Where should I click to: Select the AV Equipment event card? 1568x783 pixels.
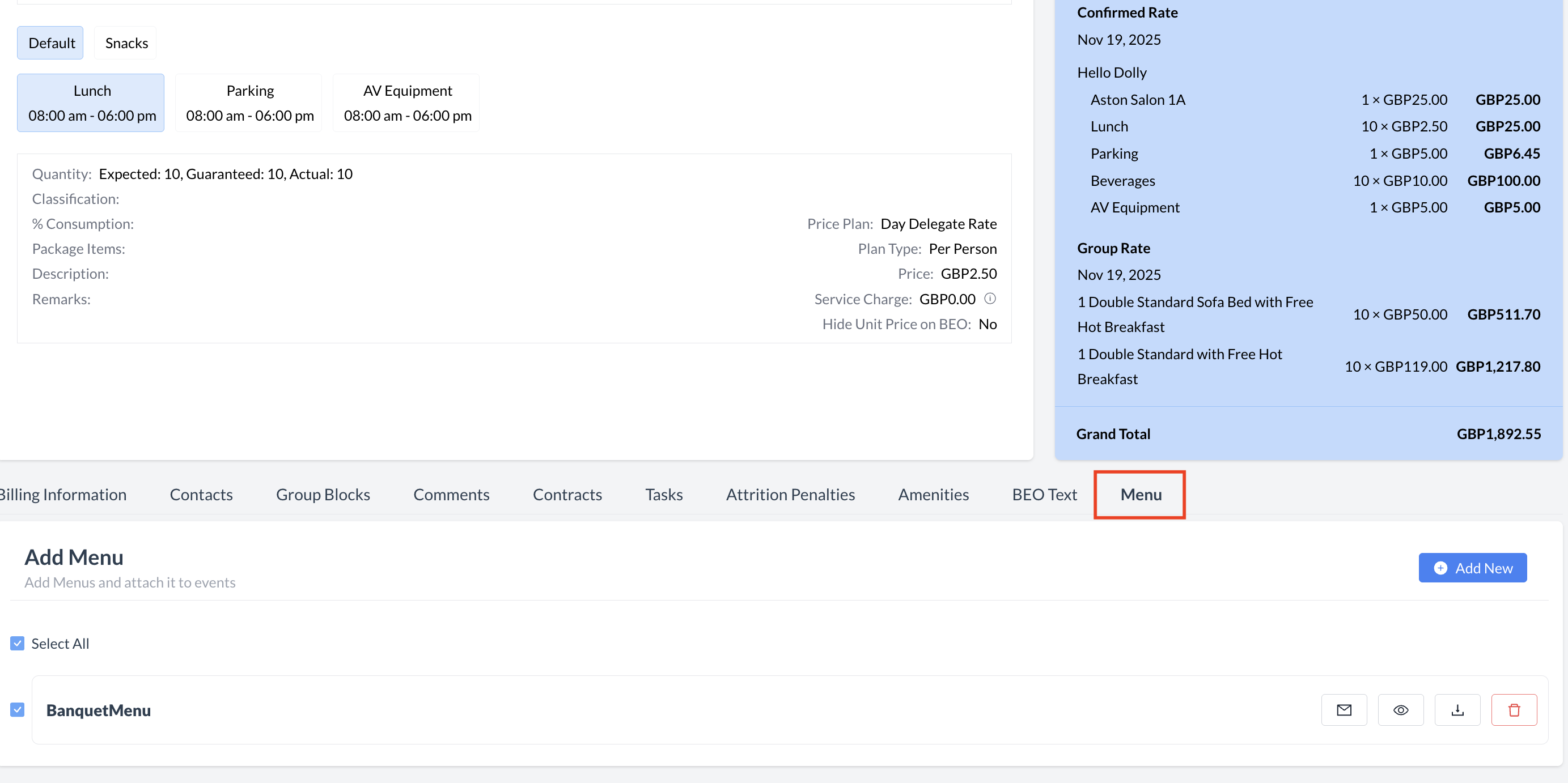click(407, 103)
